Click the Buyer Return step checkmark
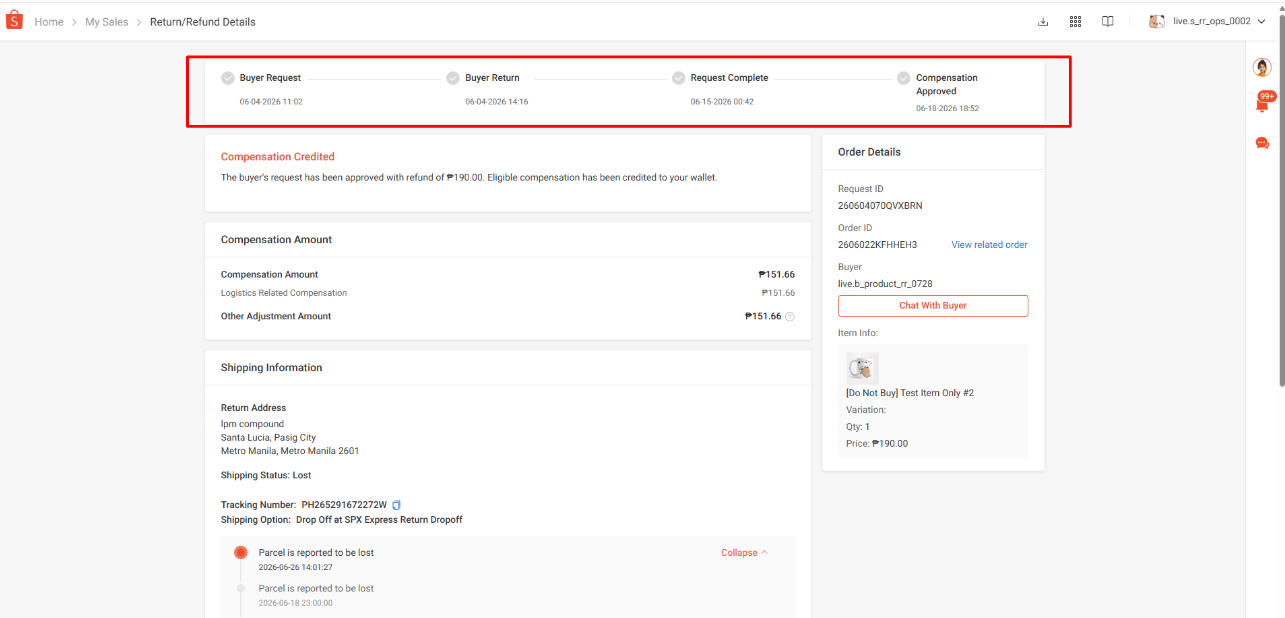 453,78
